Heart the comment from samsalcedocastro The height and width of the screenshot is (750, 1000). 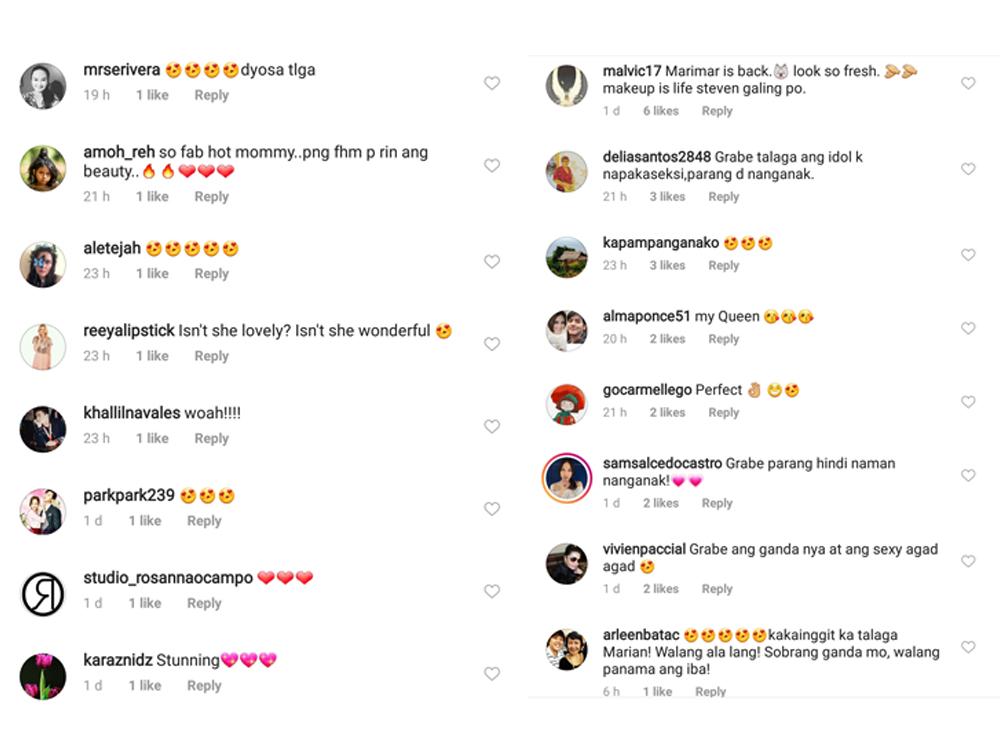click(968, 475)
